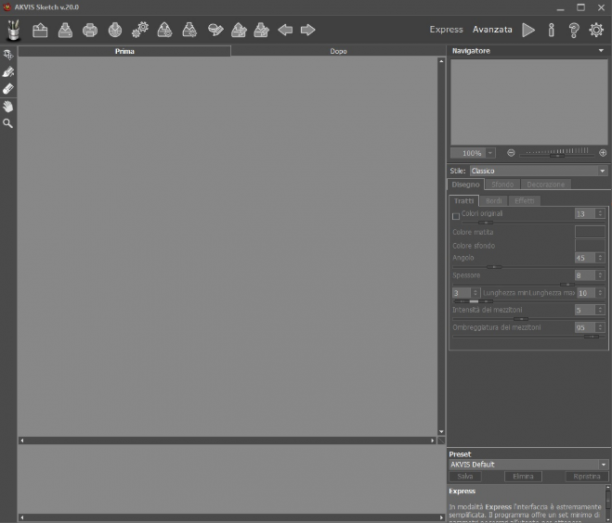Zoom in with navigator plus icon
Image resolution: width=612 pixels, height=523 pixels.
pyautogui.click(x=603, y=153)
